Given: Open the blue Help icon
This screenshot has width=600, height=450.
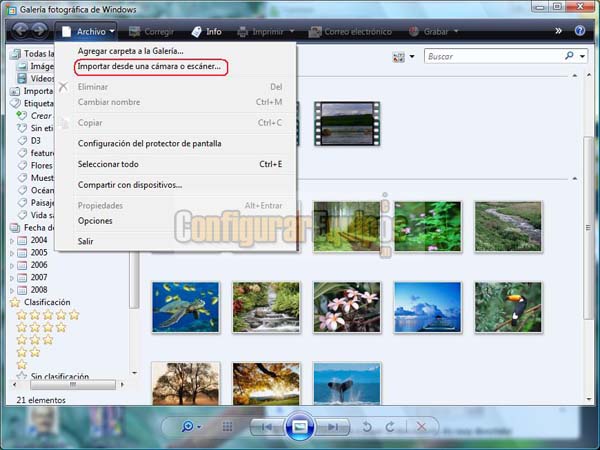Looking at the screenshot, I should [x=580, y=31].
